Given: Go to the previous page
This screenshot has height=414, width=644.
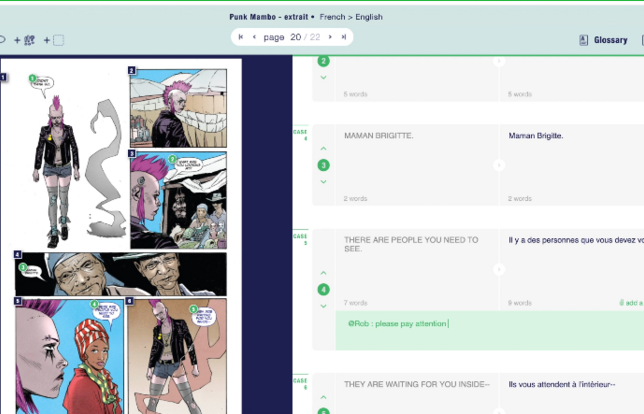Looking at the screenshot, I should click(255, 37).
